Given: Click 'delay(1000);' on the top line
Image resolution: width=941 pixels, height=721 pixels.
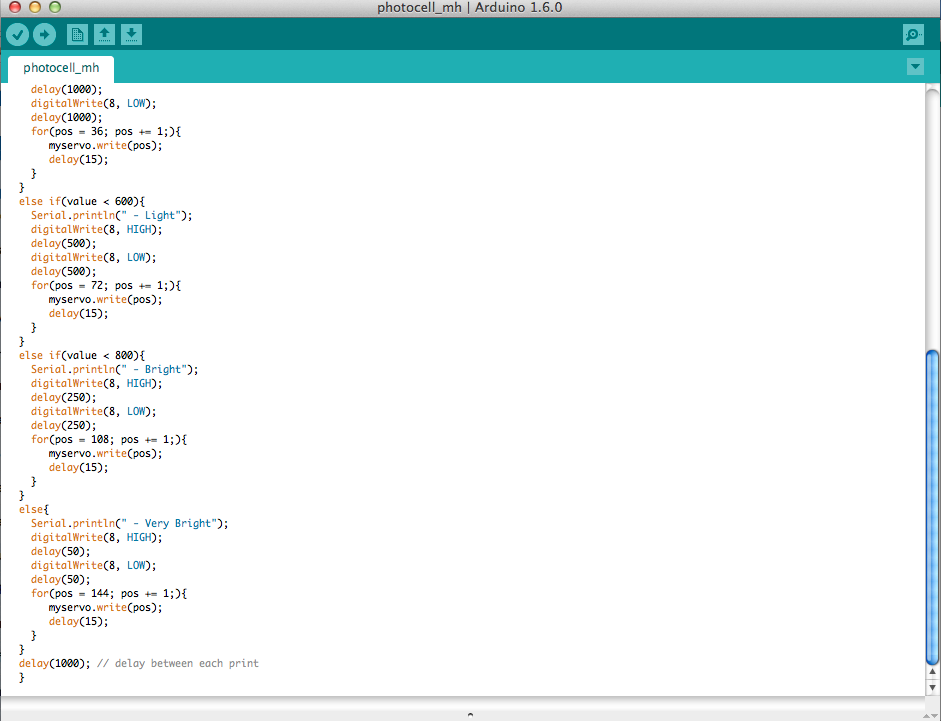Looking at the screenshot, I should pos(67,89).
